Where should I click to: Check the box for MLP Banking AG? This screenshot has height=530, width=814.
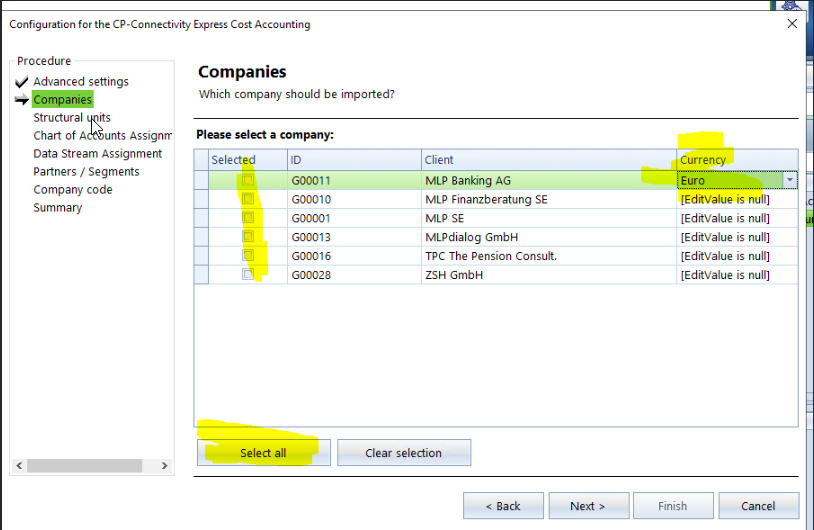point(248,180)
